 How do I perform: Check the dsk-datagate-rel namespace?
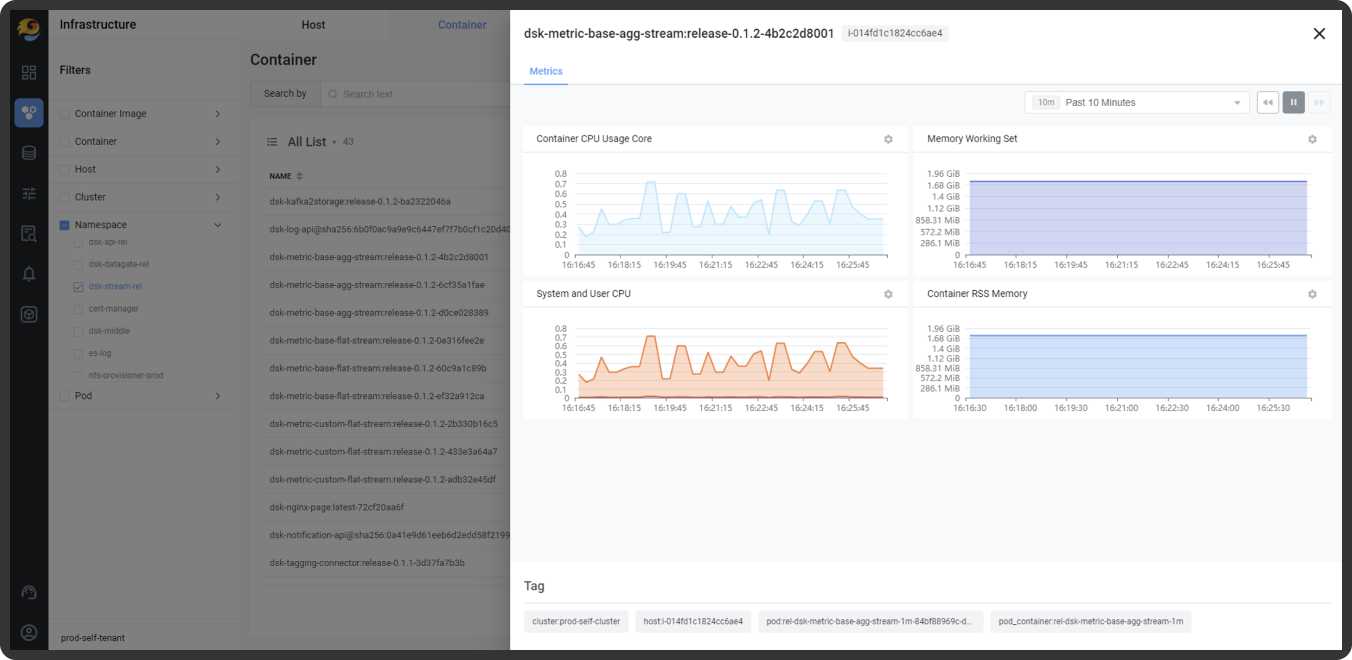79,264
